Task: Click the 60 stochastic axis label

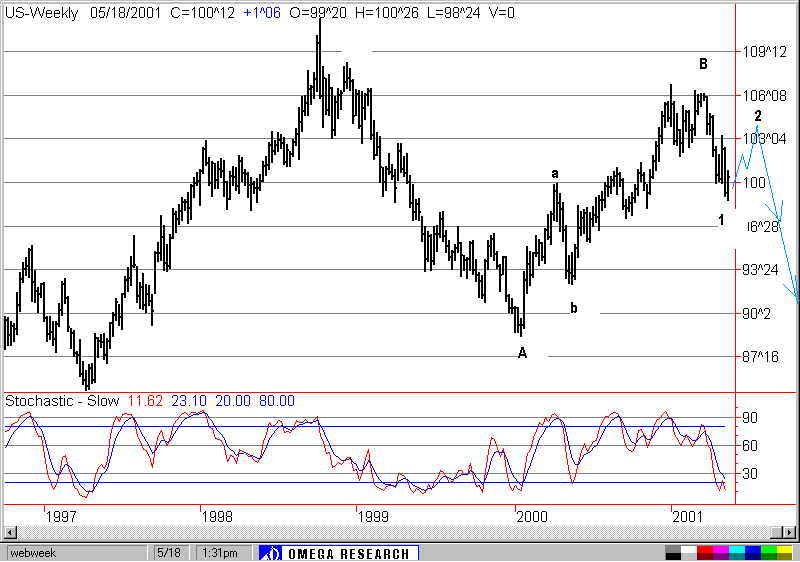Action: 750,446
